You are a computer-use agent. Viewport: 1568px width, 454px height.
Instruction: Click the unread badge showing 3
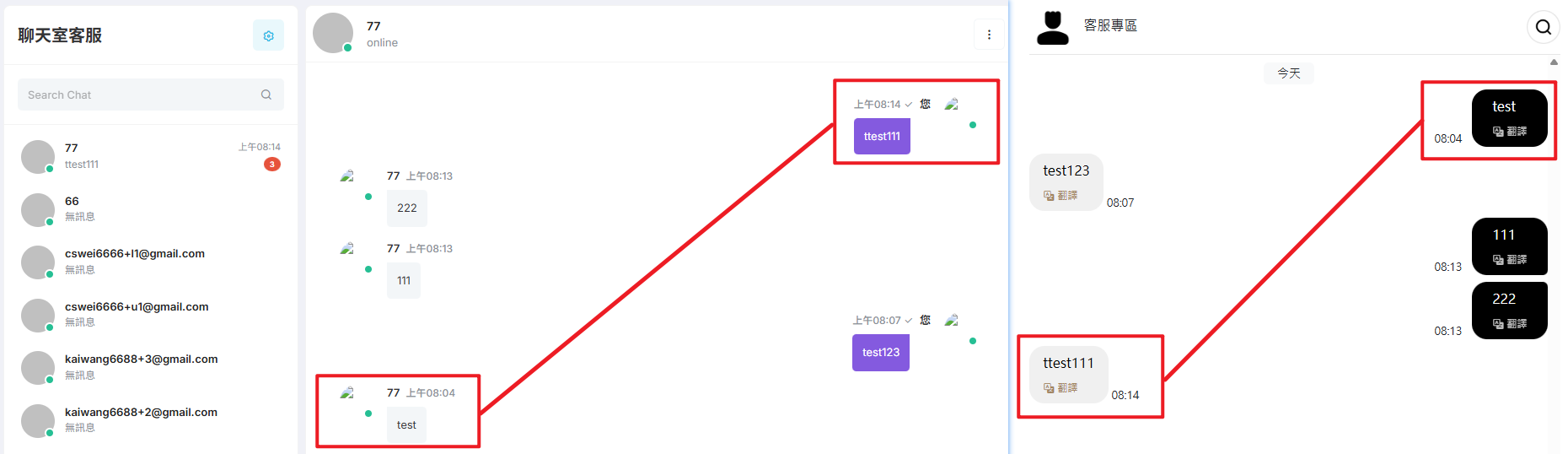pos(272,165)
